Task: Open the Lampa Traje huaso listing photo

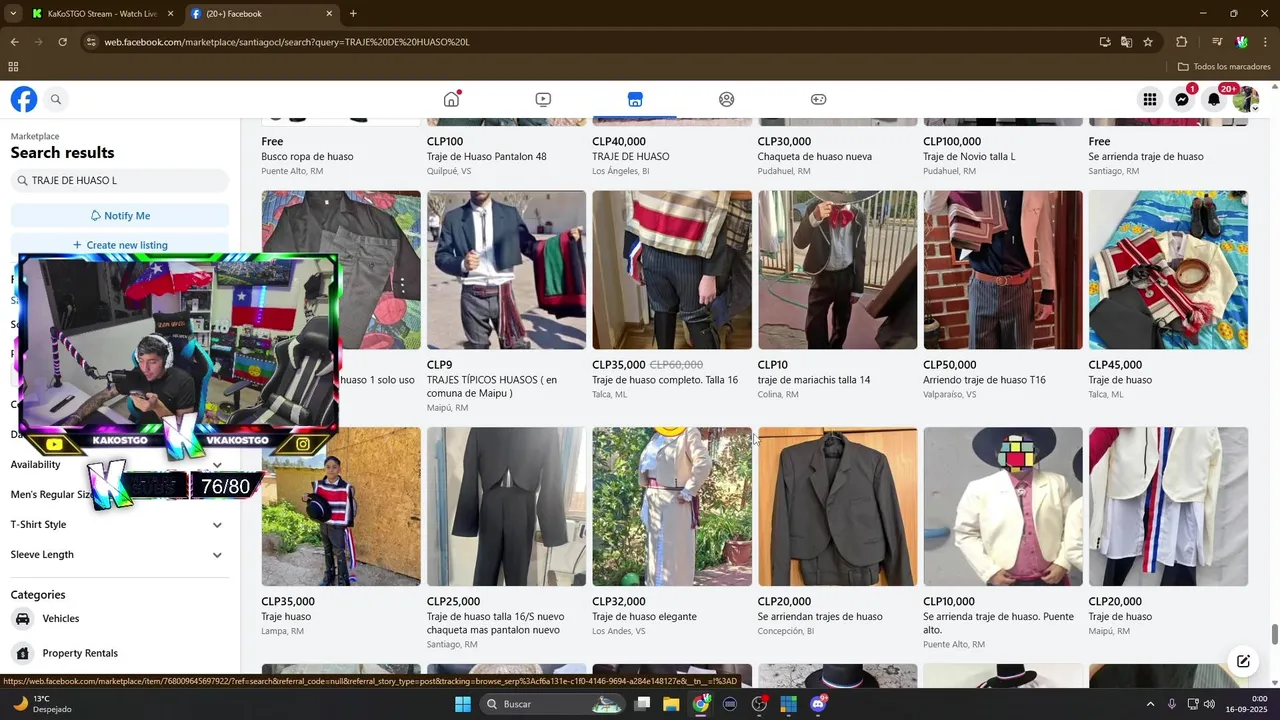Action: point(341,507)
